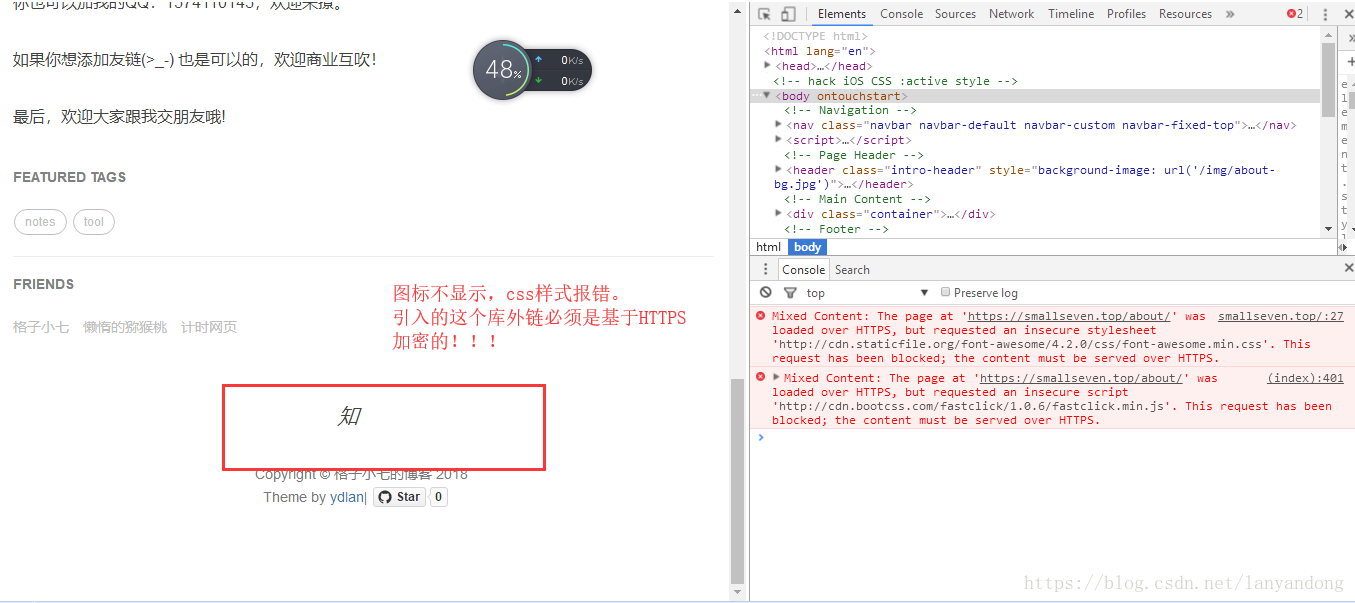
Task: Switch to the Console panel tab
Action: [901, 14]
